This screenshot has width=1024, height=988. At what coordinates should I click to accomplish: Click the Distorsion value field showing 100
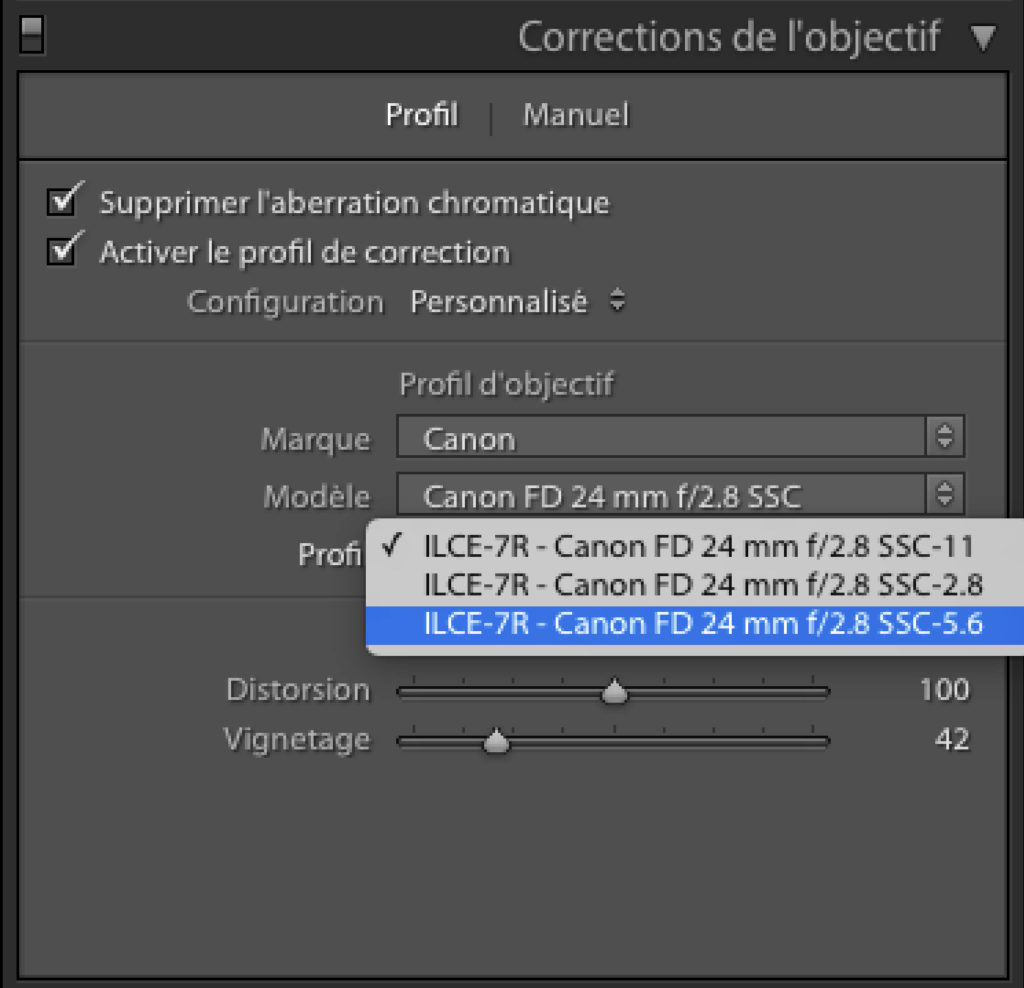(944, 690)
